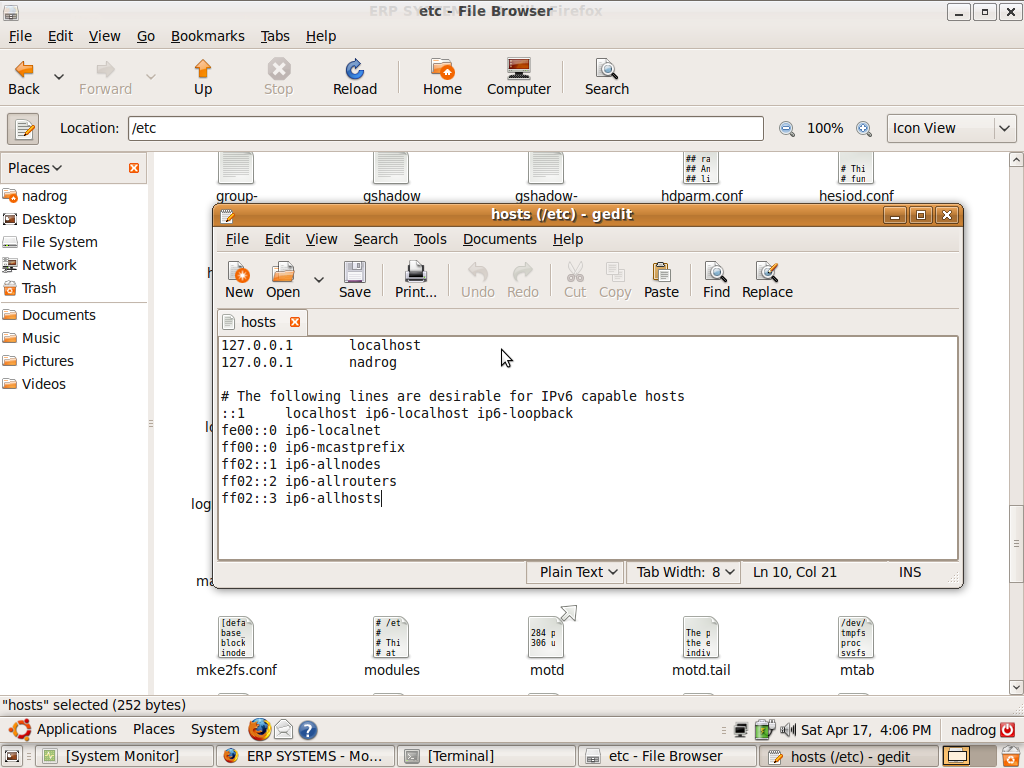This screenshot has height=768, width=1024.
Task: Save the hosts file in gedit
Action: click(355, 280)
